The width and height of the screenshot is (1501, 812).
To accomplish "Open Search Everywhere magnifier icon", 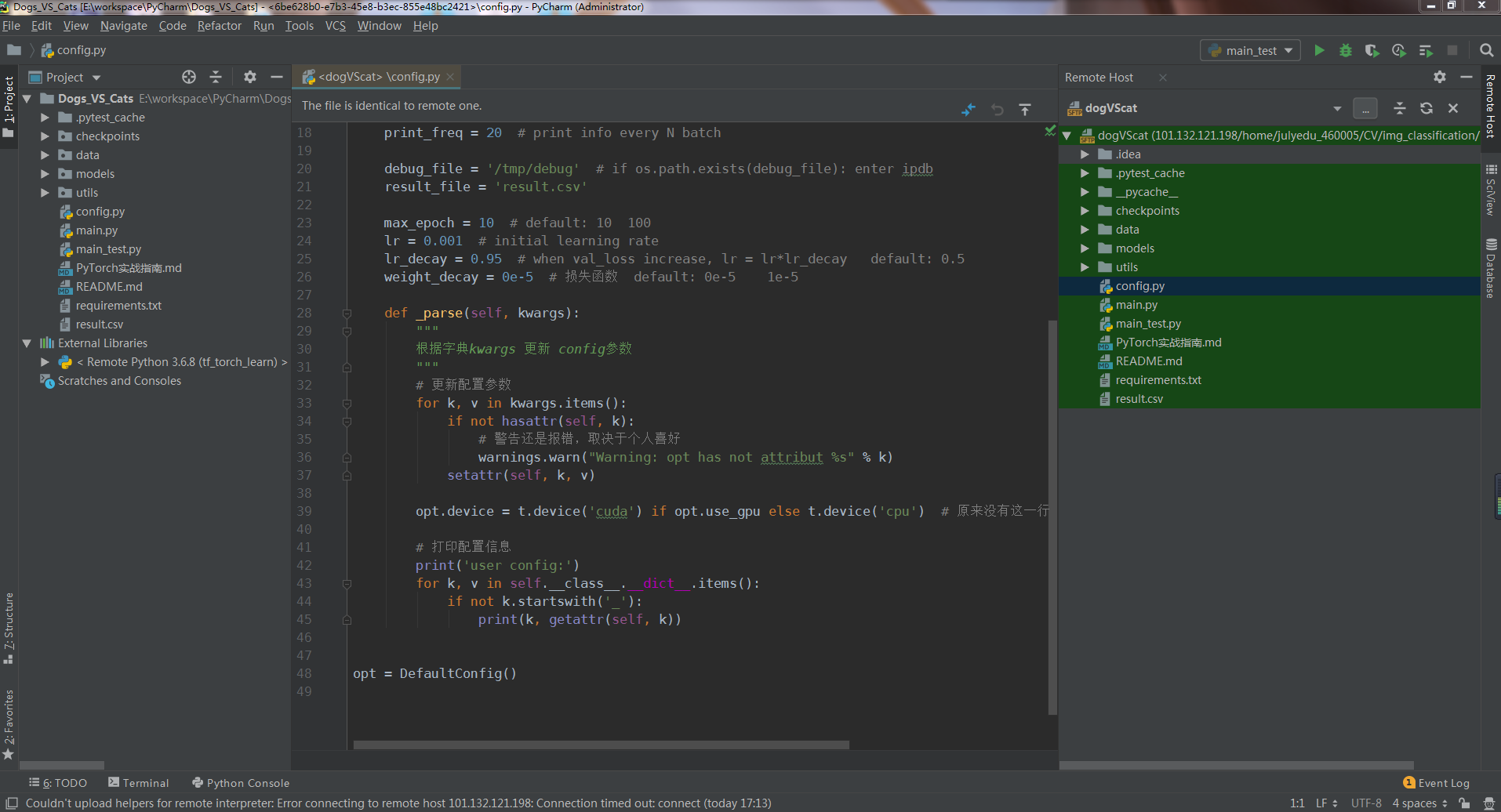I will pos(1486,50).
